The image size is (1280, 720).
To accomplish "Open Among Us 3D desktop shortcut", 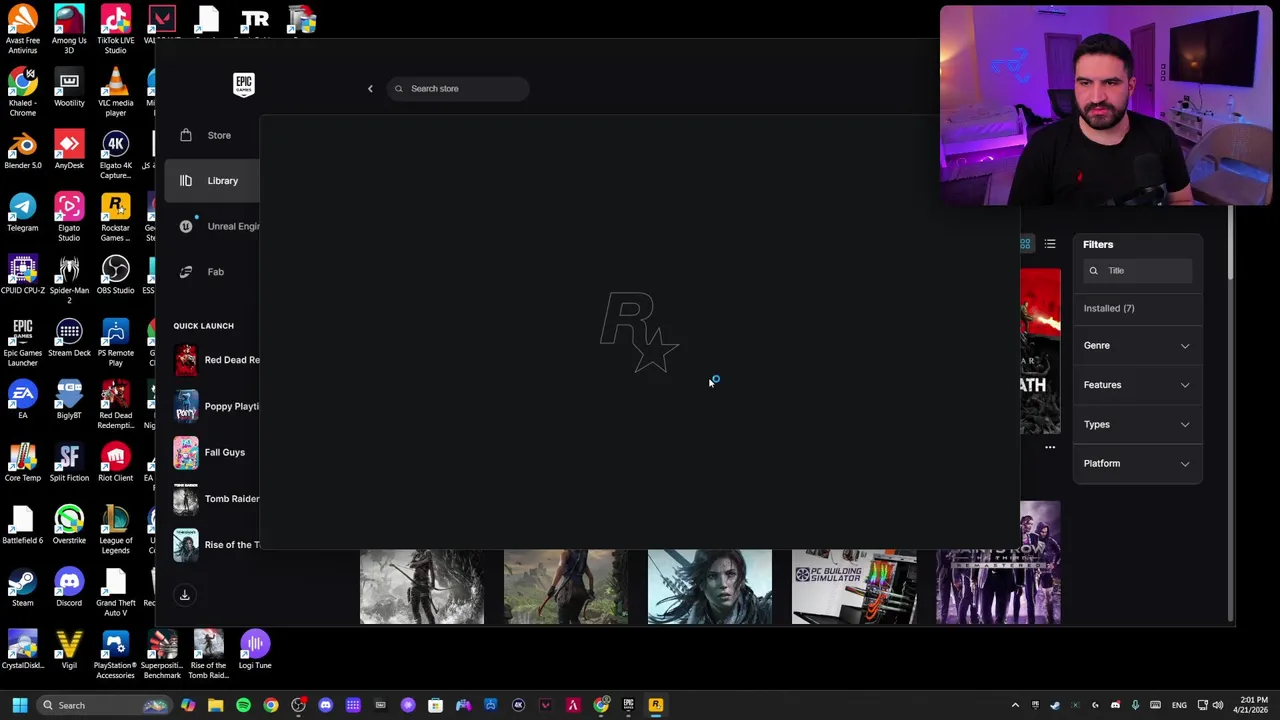I will (x=69, y=31).
